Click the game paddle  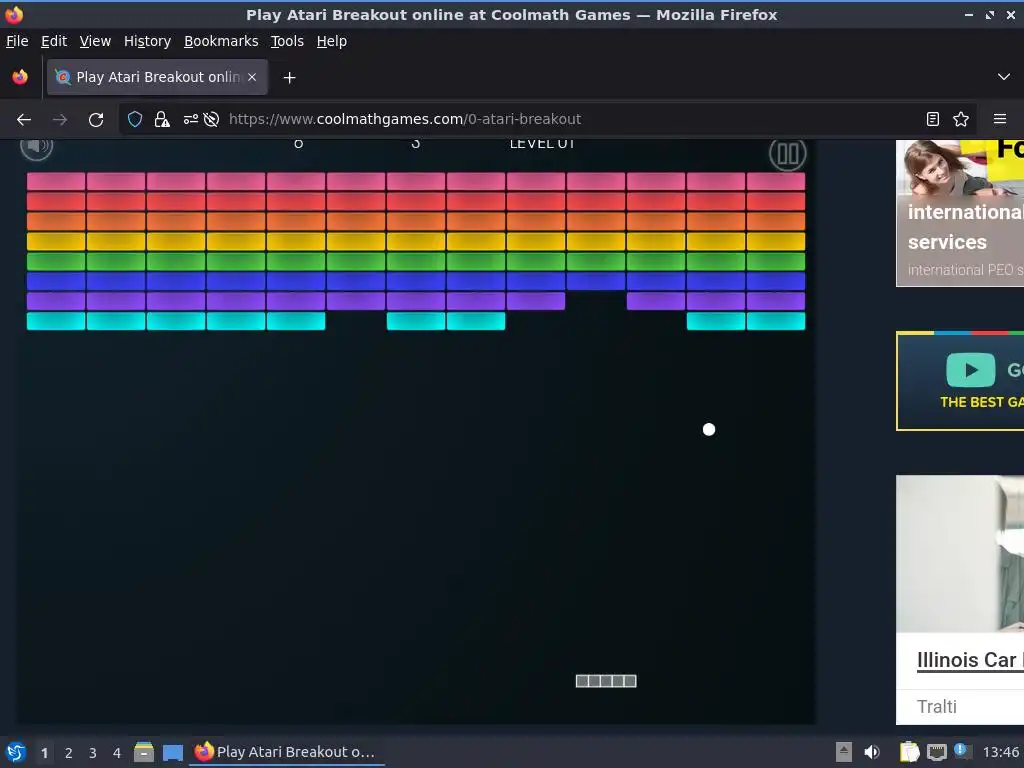tap(606, 681)
